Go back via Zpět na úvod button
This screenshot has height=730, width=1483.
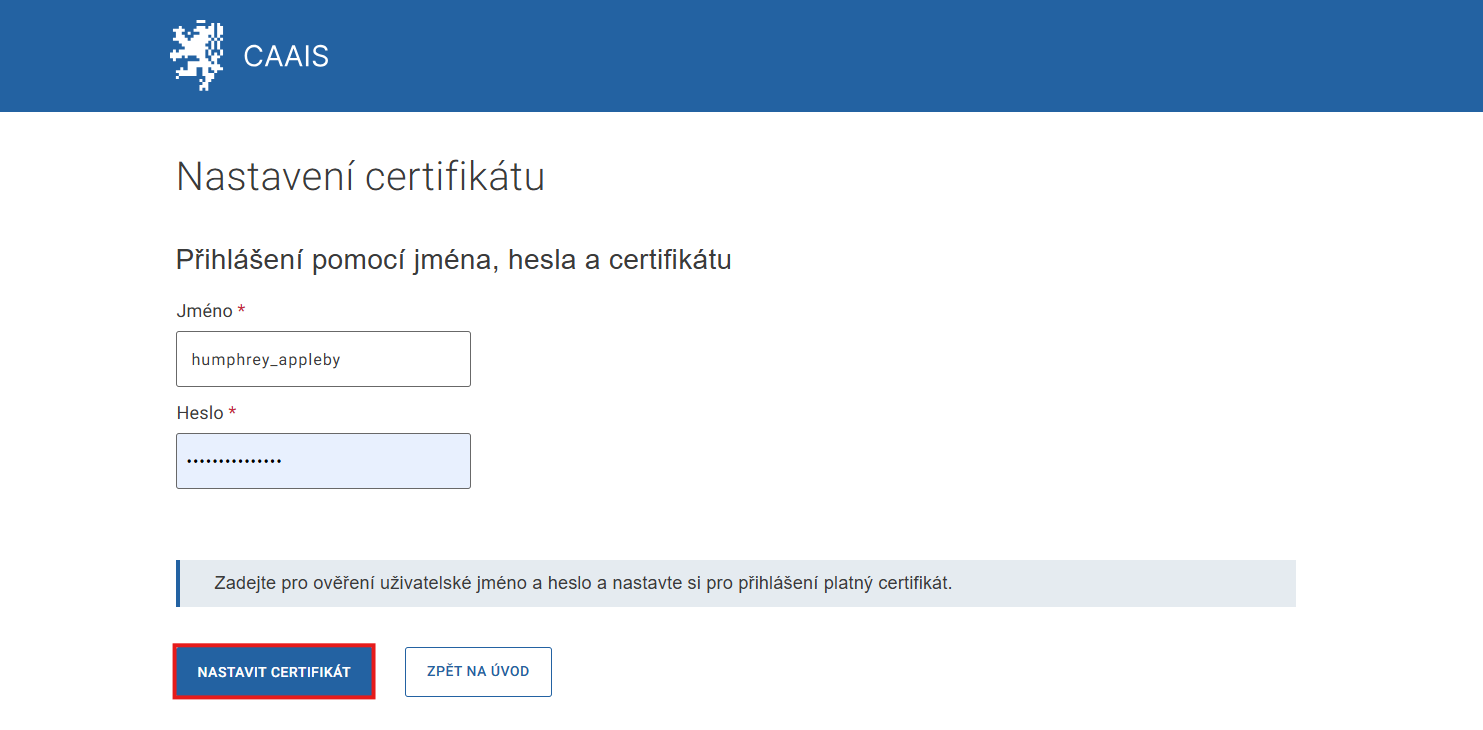(x=478, y=672)
